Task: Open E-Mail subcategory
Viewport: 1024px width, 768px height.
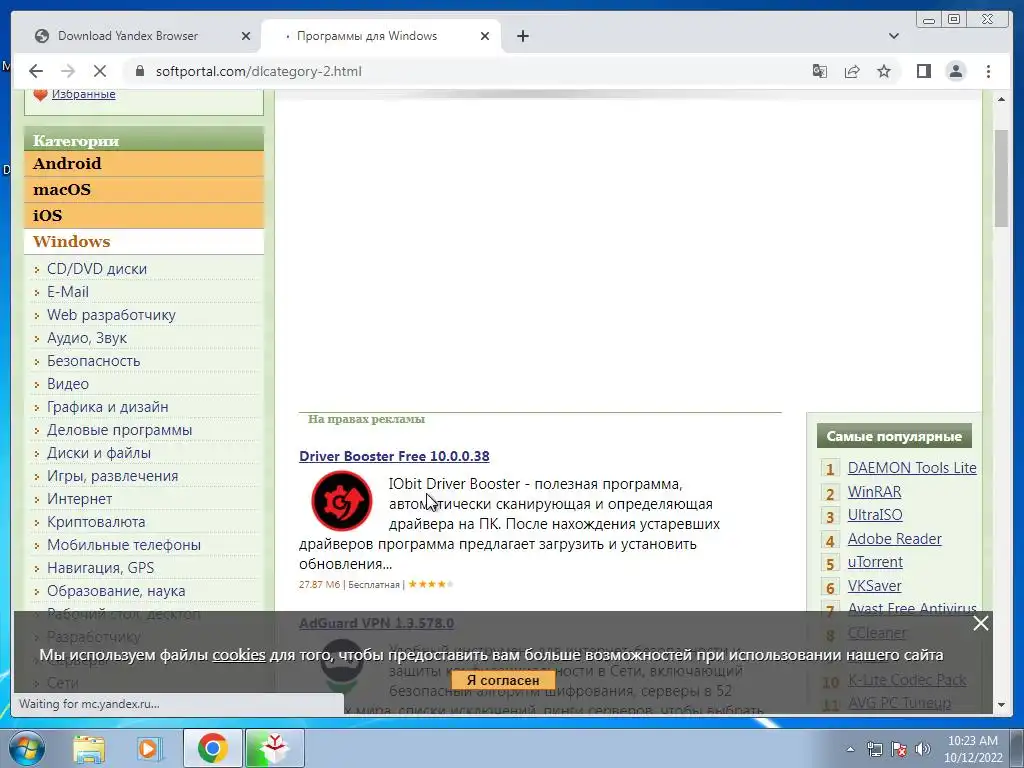Action: (x=68, y=292)
